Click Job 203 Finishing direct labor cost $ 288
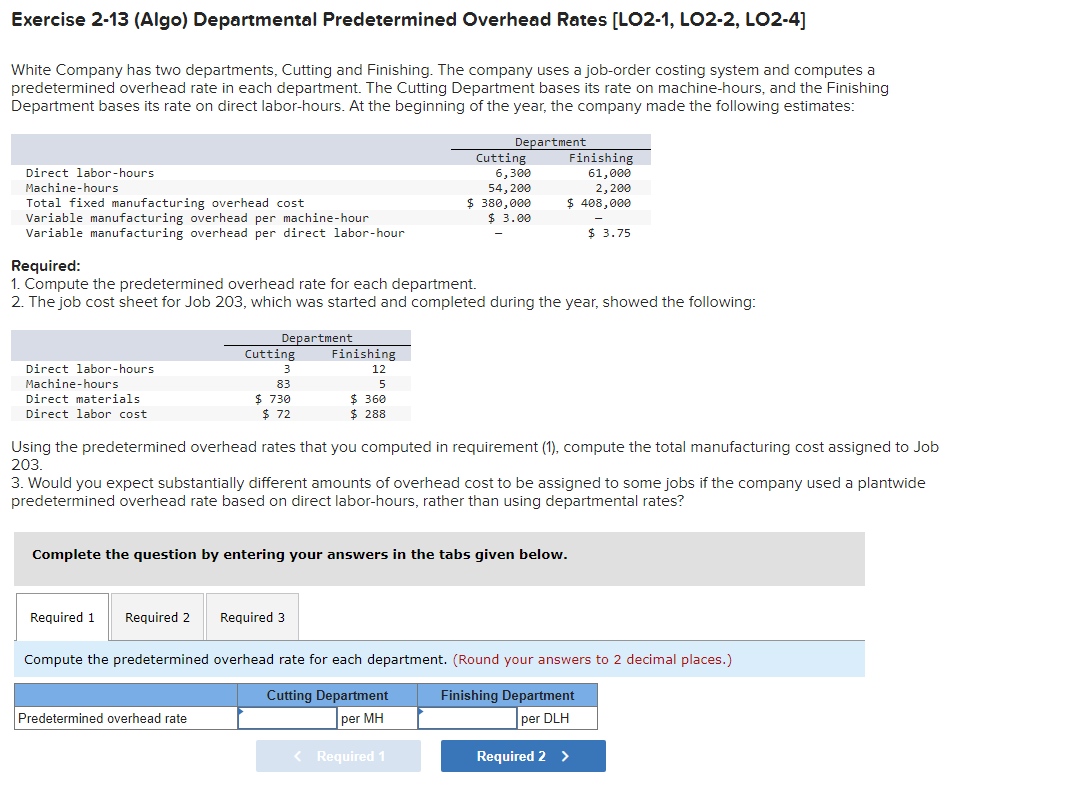 pyautogui.click(x=368, y=414)
